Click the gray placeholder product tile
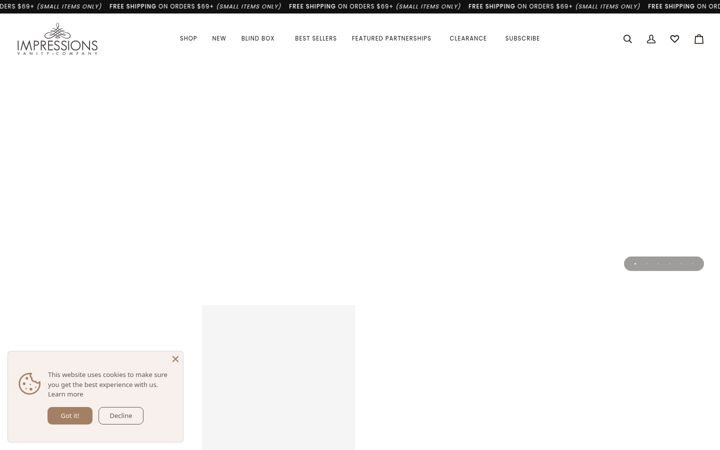720x450 pixels. tap(278, 377)
